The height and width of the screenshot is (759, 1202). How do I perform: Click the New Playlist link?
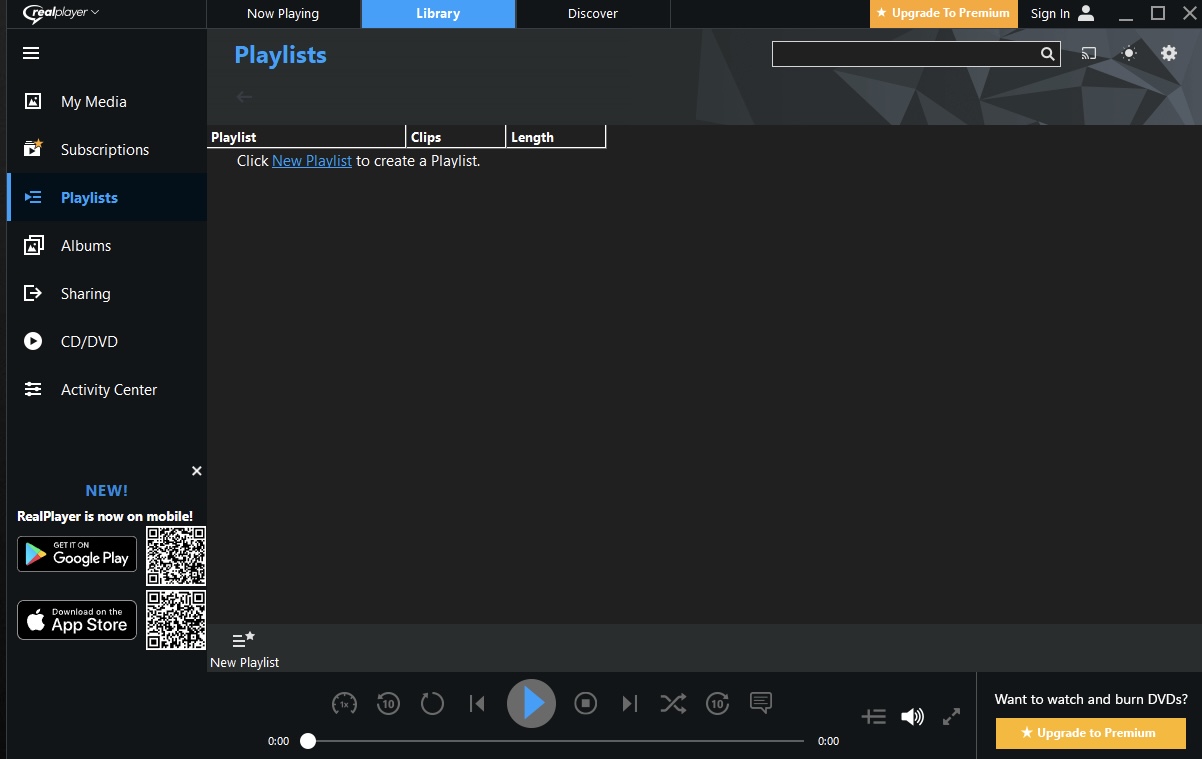[x=311, y=160]
